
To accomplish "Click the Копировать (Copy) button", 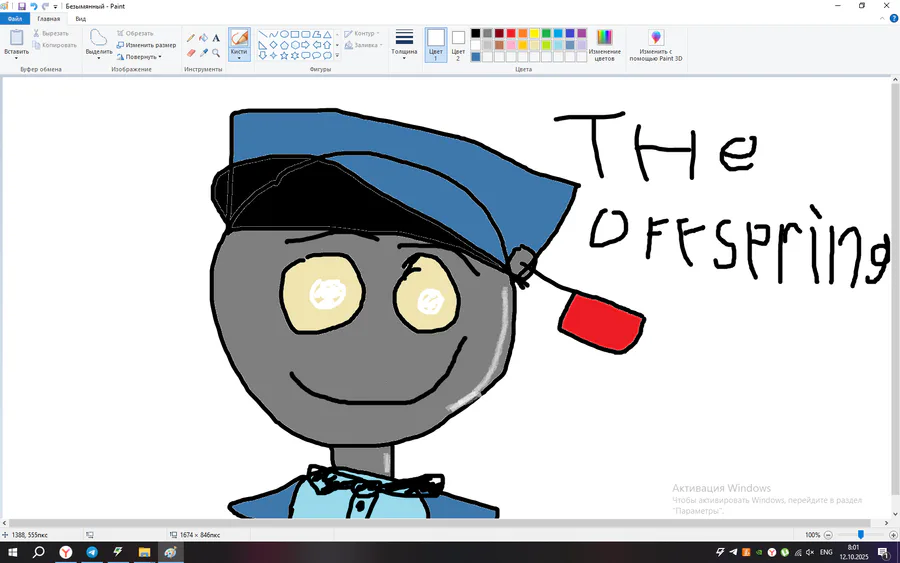I will coord(55,45).
